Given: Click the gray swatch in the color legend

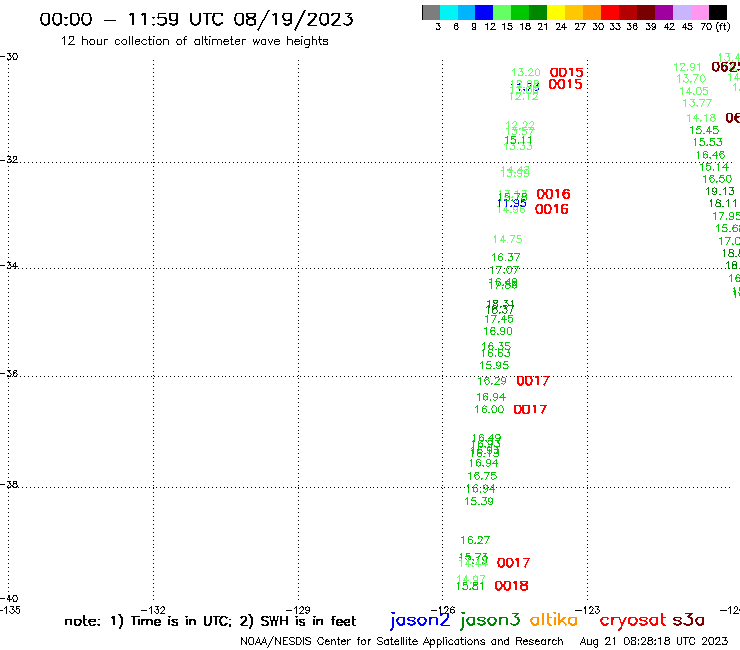Looking at the screenshot, I should click(431, 12).
